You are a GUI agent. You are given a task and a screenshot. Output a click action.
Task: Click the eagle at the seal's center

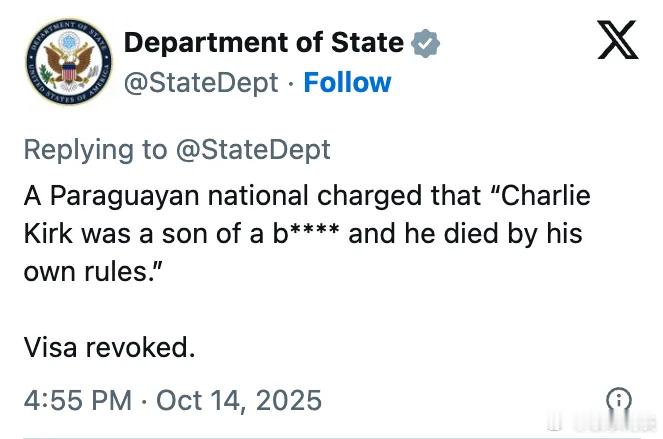click(x=68, y=64)
